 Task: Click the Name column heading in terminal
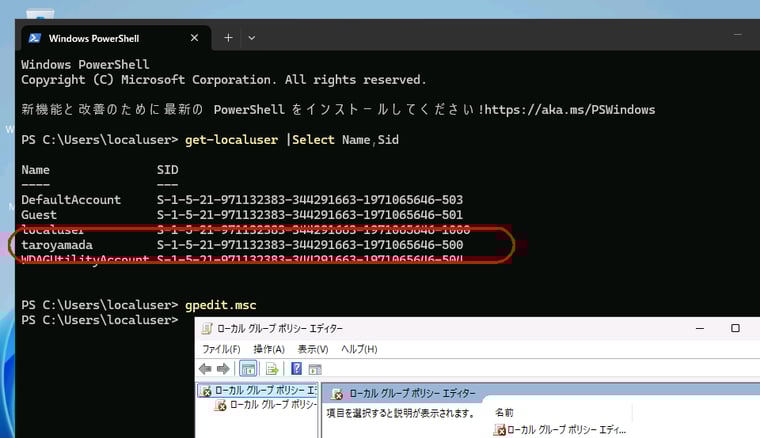tap(35, 170)
